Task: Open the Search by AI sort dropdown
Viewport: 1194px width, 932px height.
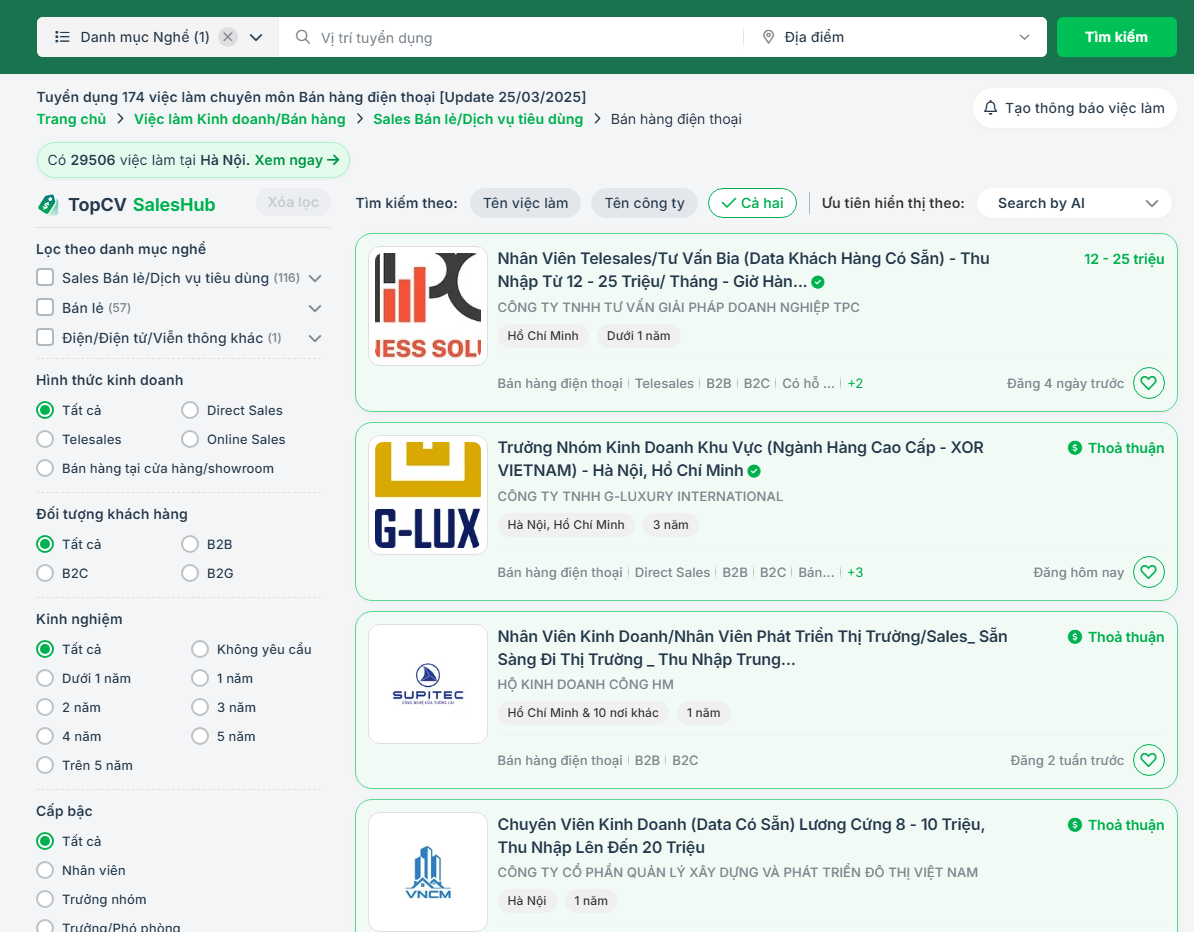Action: 1074,203
